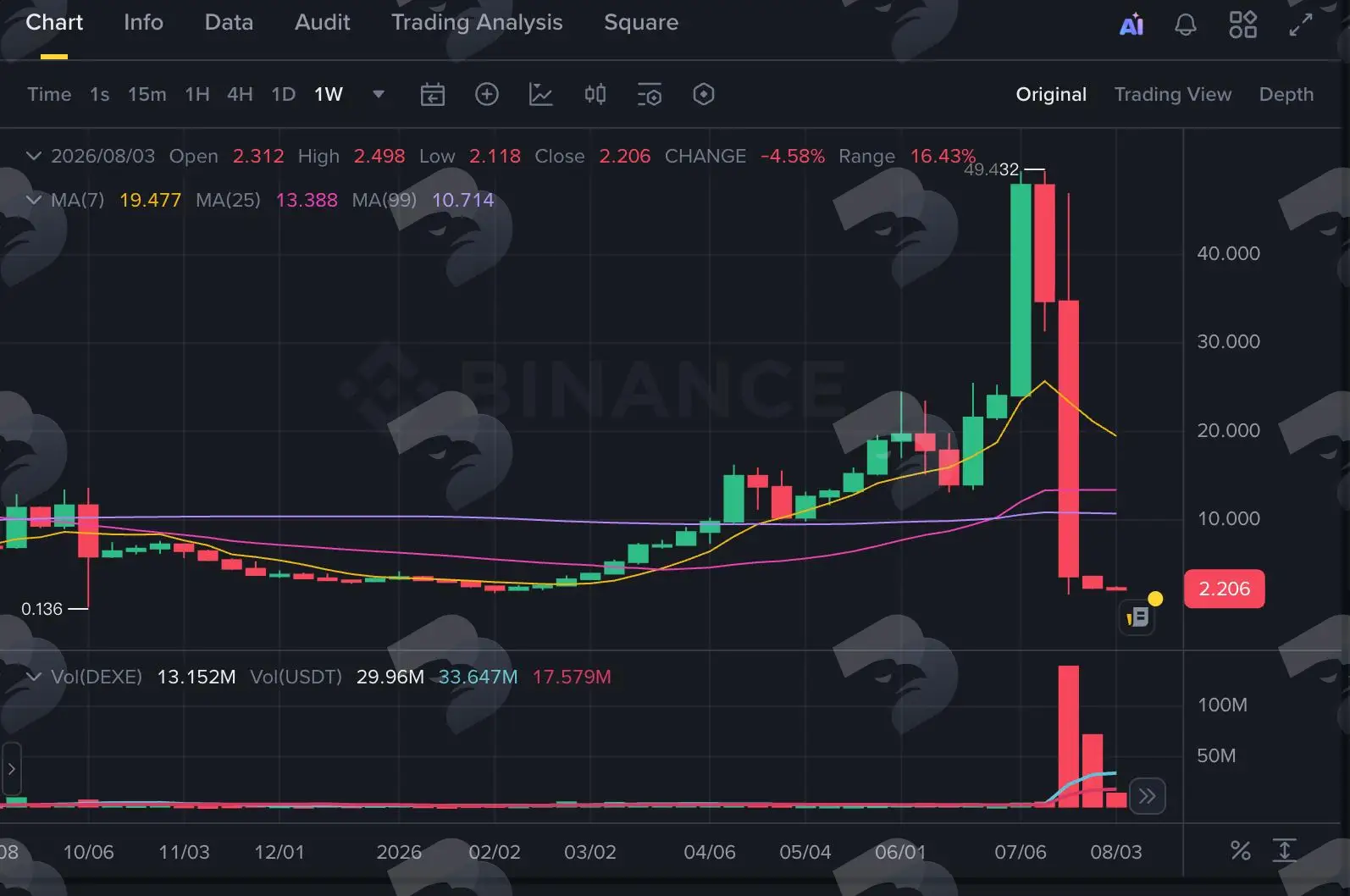Open chart display settings icon
1350x896 pixels.
650,94
